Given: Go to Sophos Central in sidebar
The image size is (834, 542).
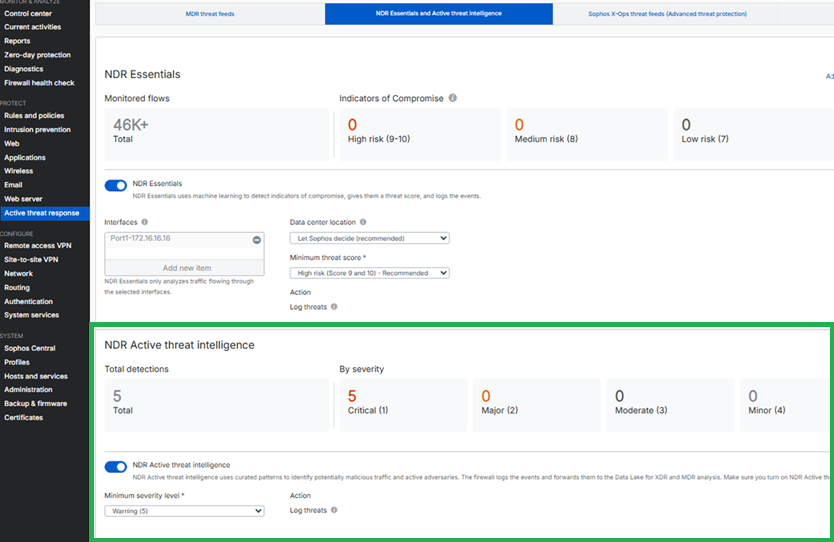Looking at the screenshot, I should 30,348.
